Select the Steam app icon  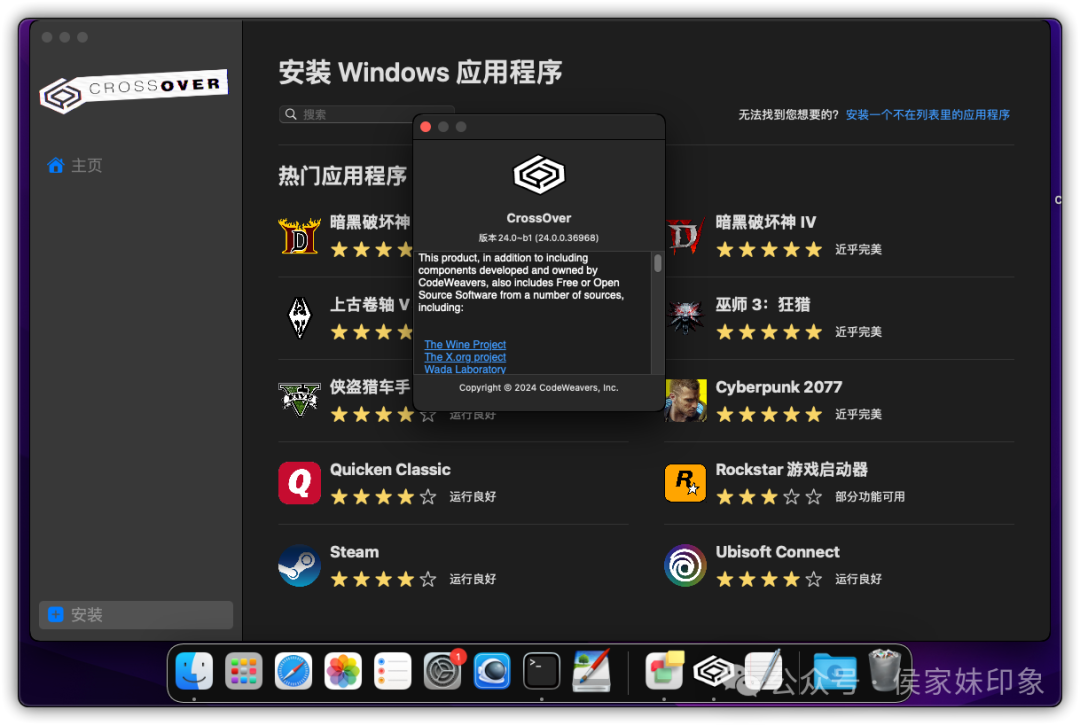[x=300, y=565]
